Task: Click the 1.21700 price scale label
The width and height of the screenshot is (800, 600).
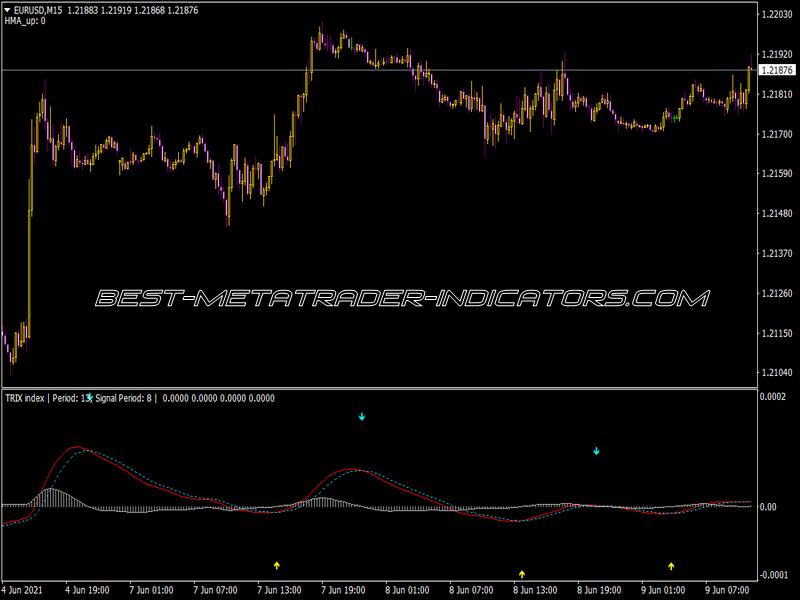Action: tap(777, 134)
